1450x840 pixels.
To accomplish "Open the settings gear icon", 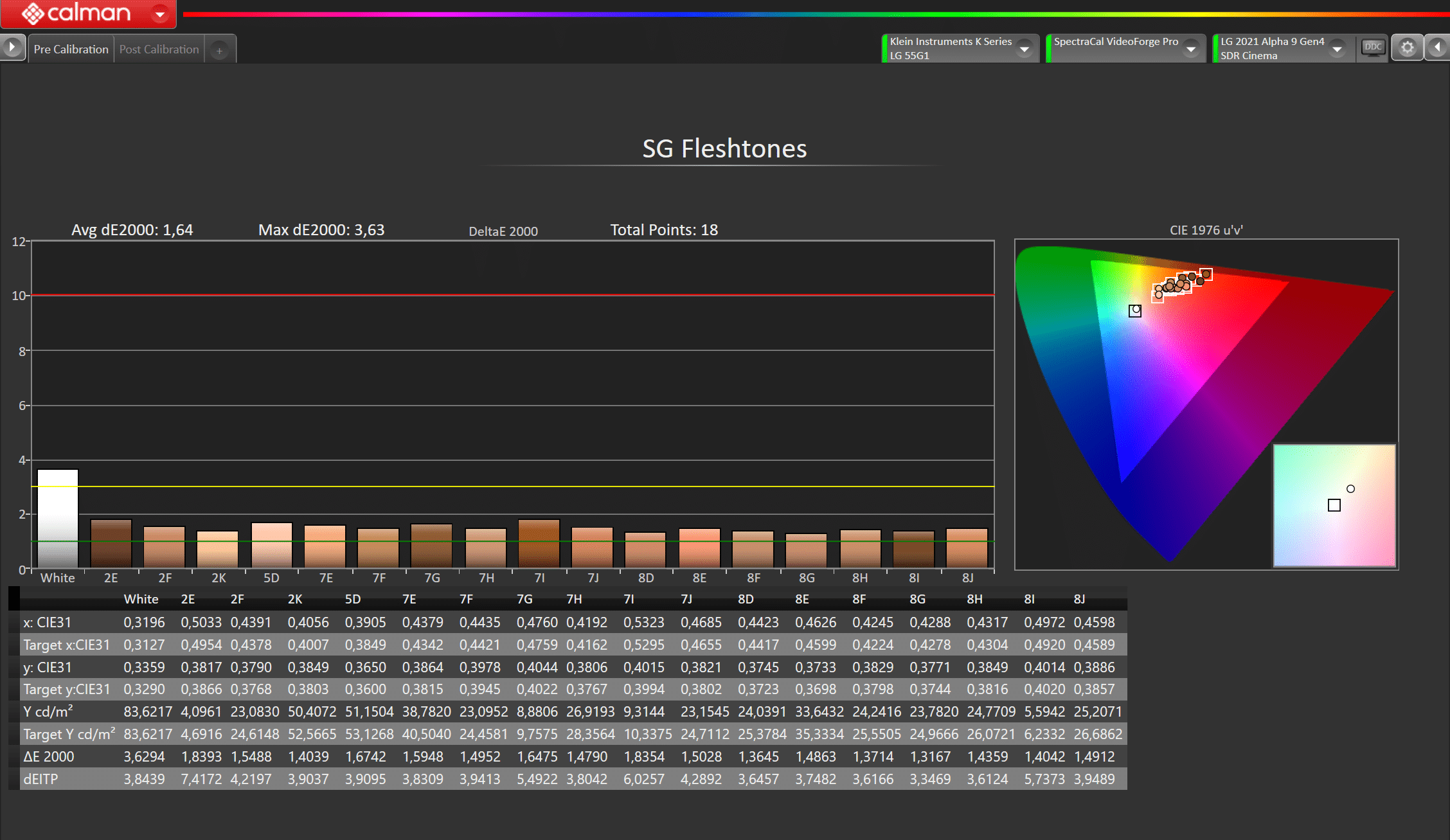I will tap(1407, 48).
